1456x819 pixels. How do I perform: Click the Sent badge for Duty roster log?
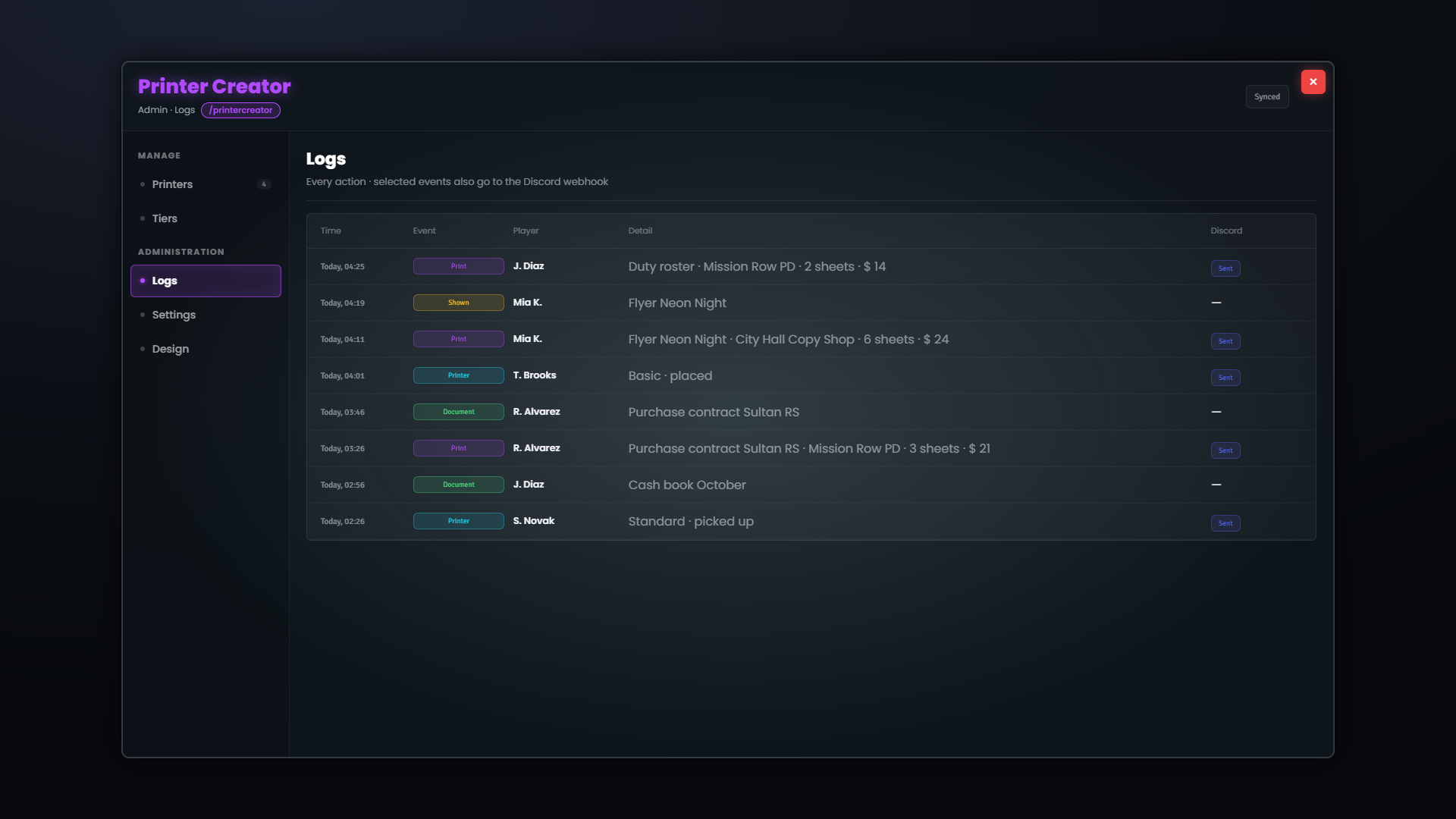coord(1225,268)
